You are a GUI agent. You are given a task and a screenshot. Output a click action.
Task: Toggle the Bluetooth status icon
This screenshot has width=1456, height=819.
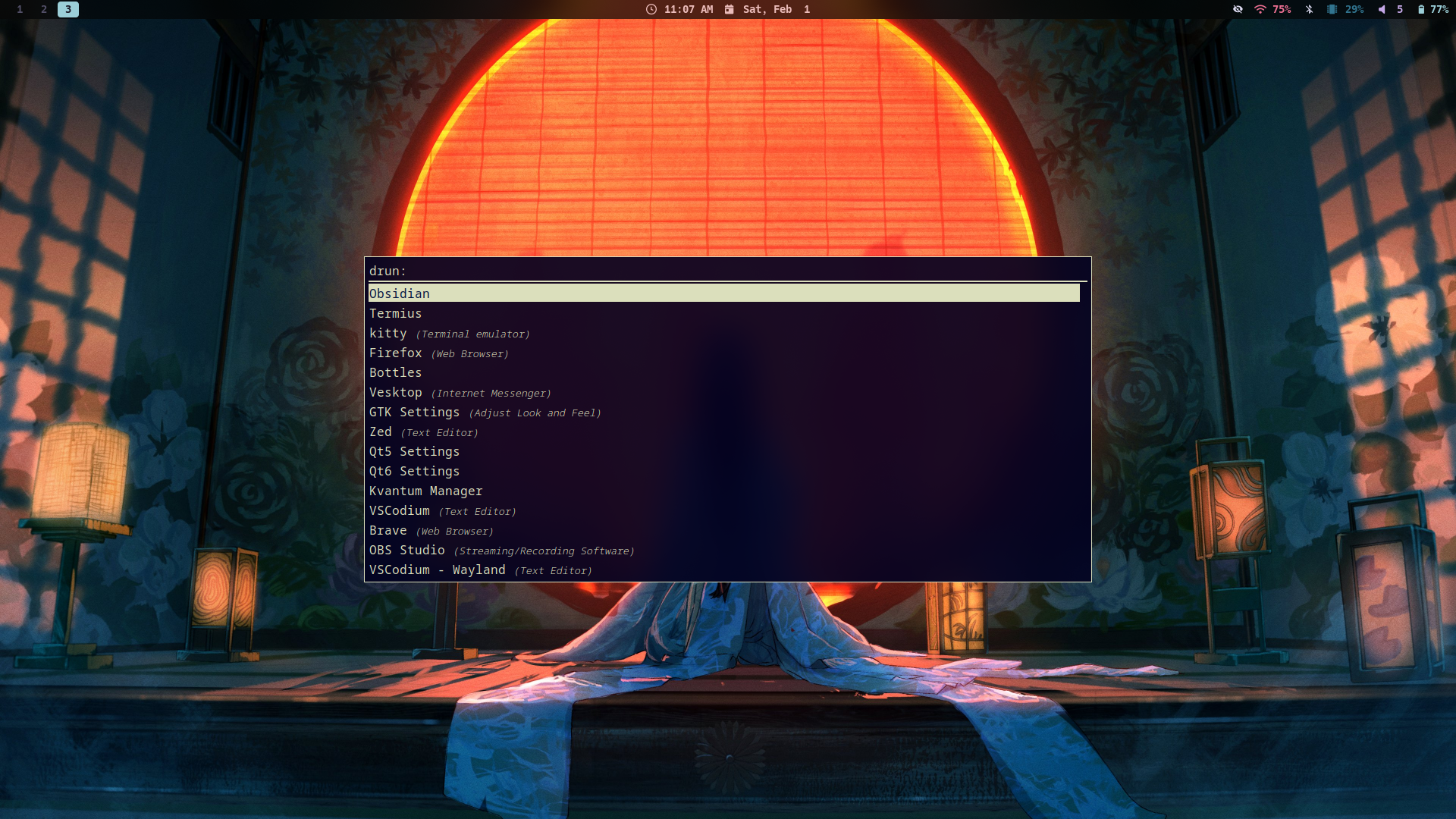point(1309,9)
